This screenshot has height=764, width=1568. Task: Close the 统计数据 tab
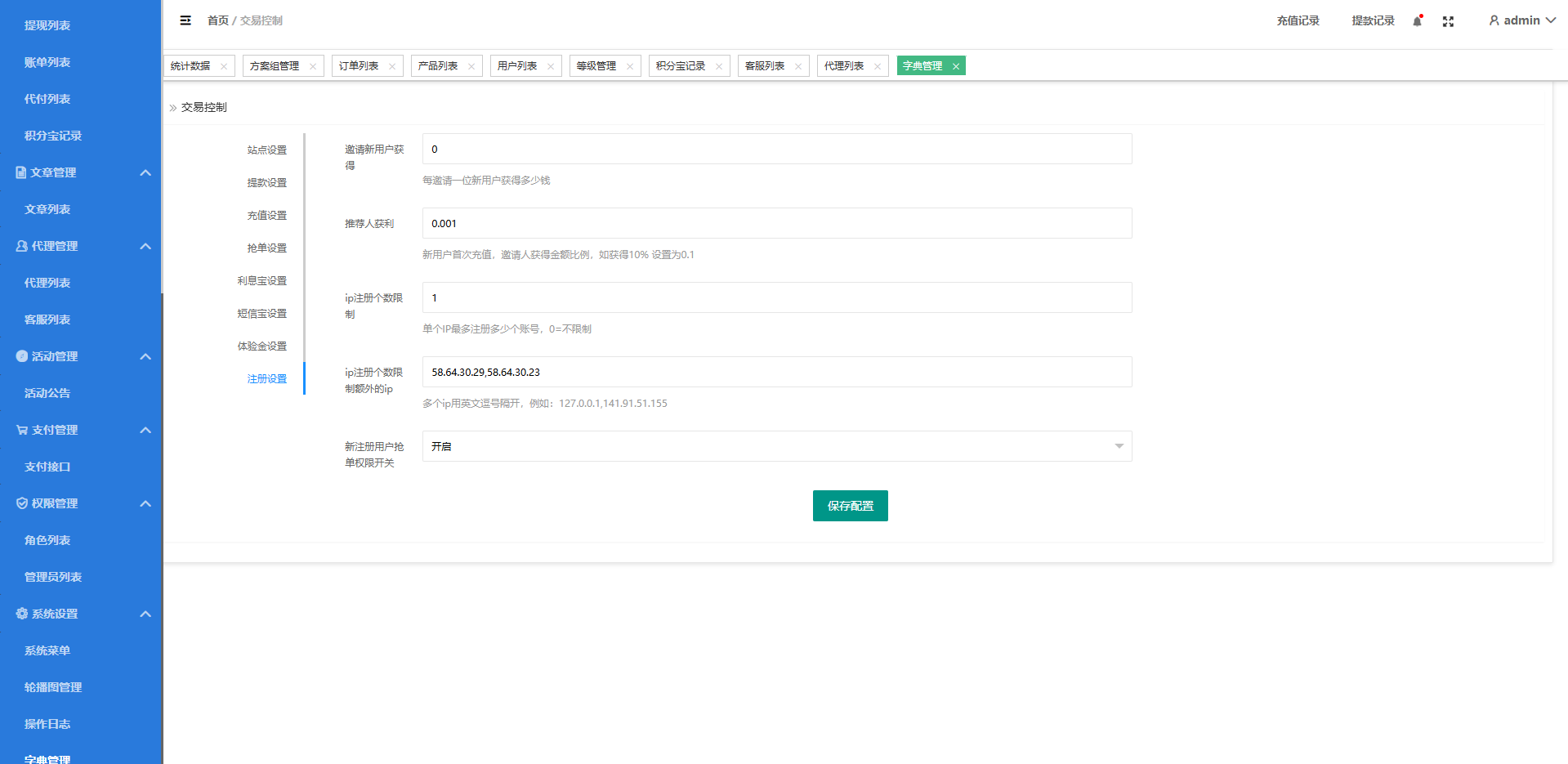(224, 67)
